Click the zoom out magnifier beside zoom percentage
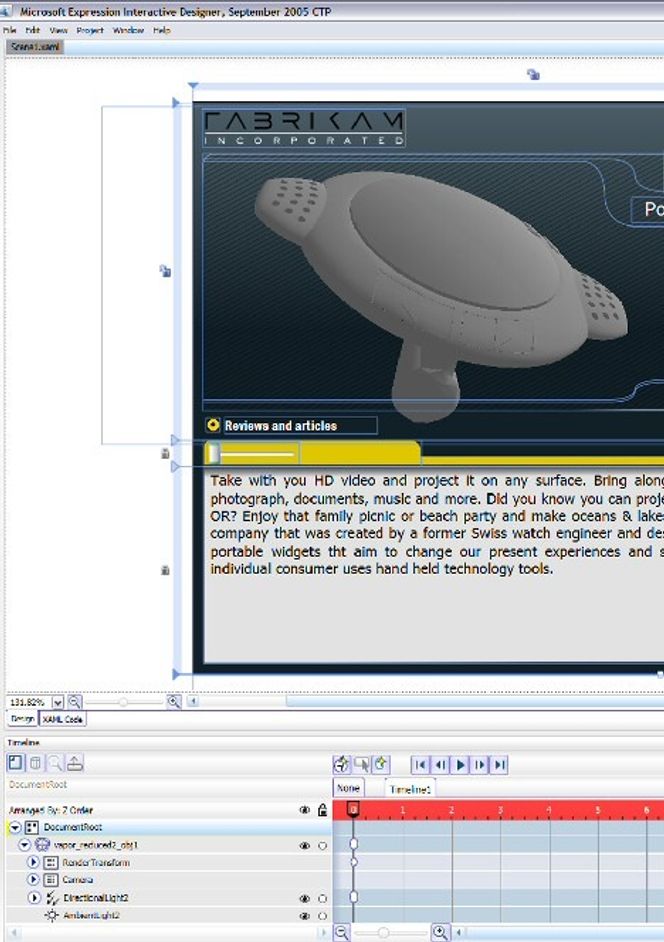Viewport: 664px width, 942px height. pyautogui.click(x=75, y=702)
